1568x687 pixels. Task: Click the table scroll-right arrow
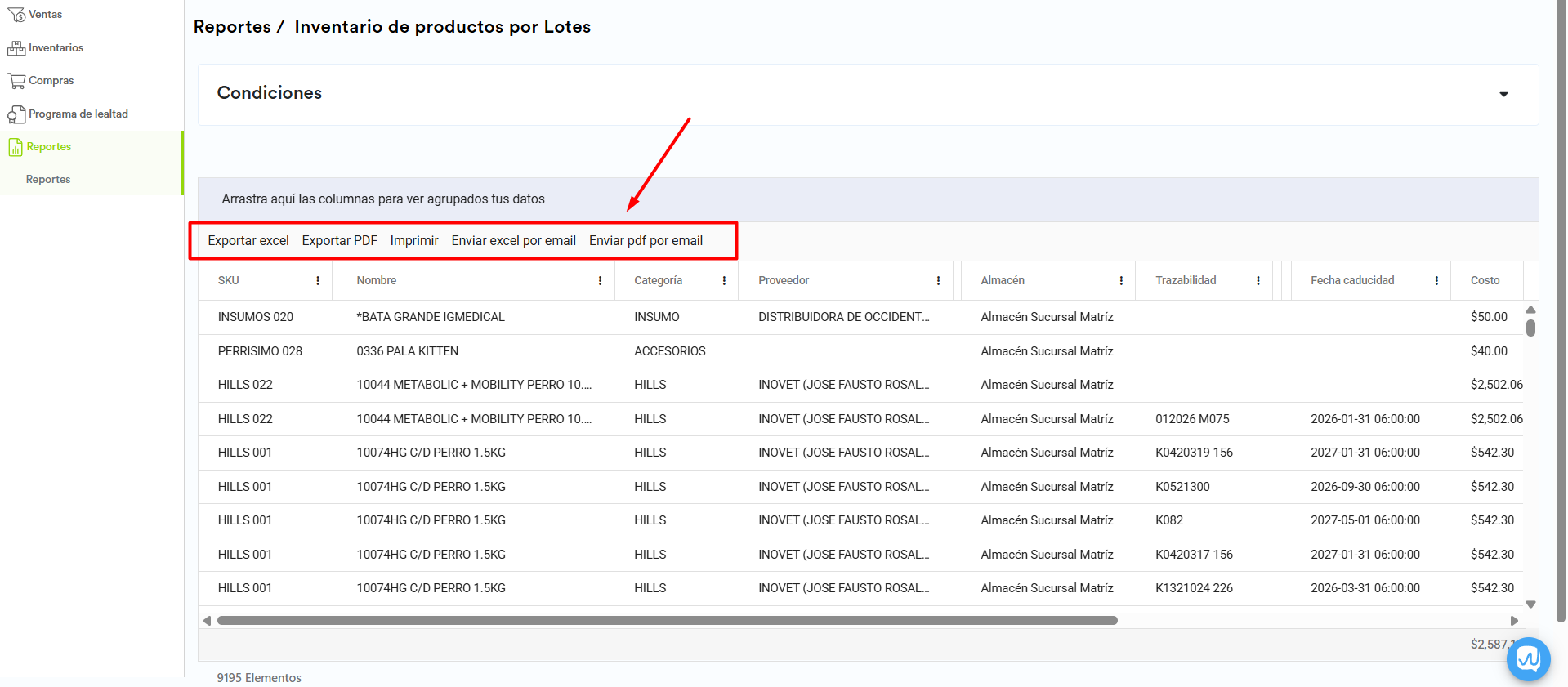click(1514, 621)
